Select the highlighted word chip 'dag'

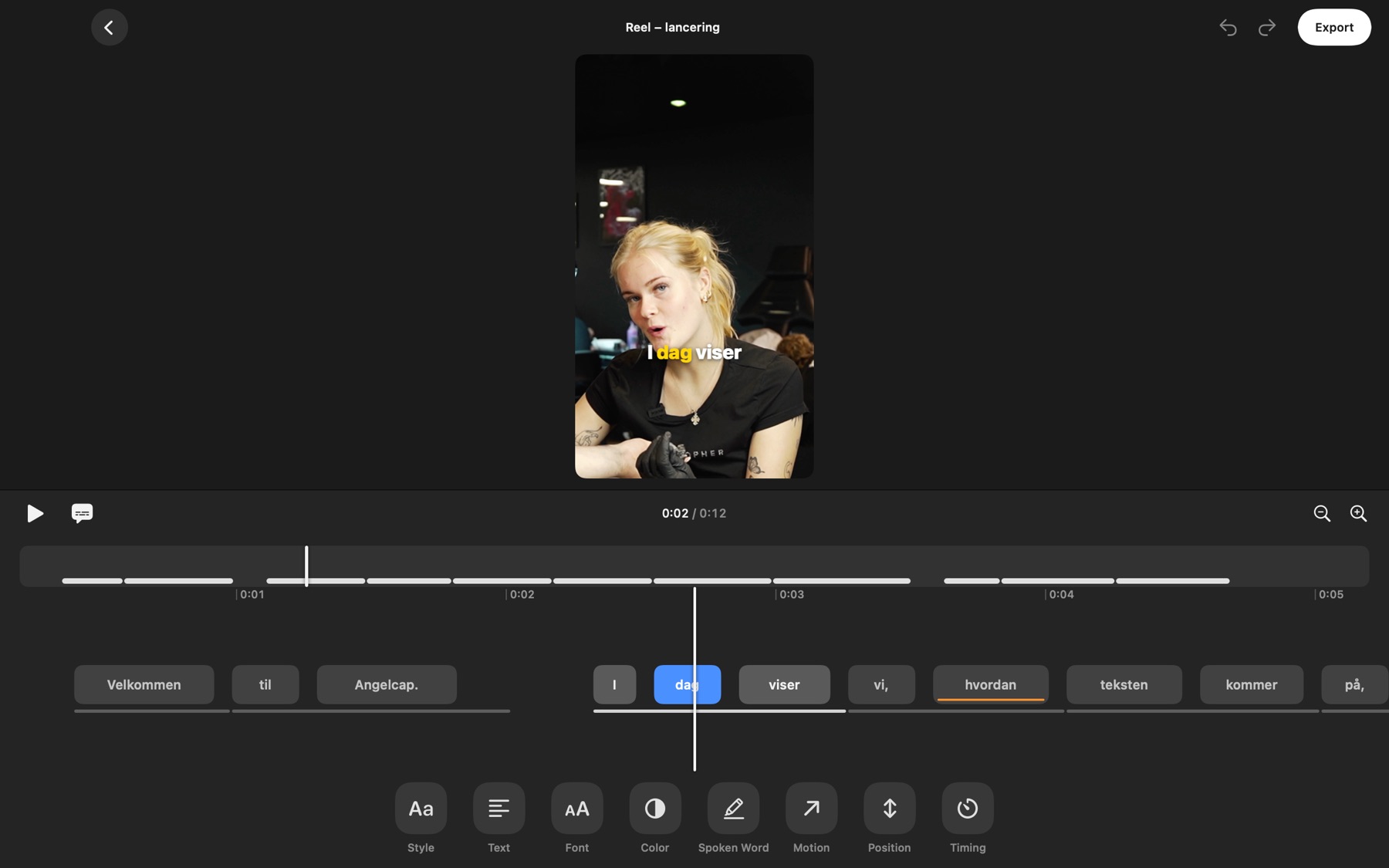(687, 684)
